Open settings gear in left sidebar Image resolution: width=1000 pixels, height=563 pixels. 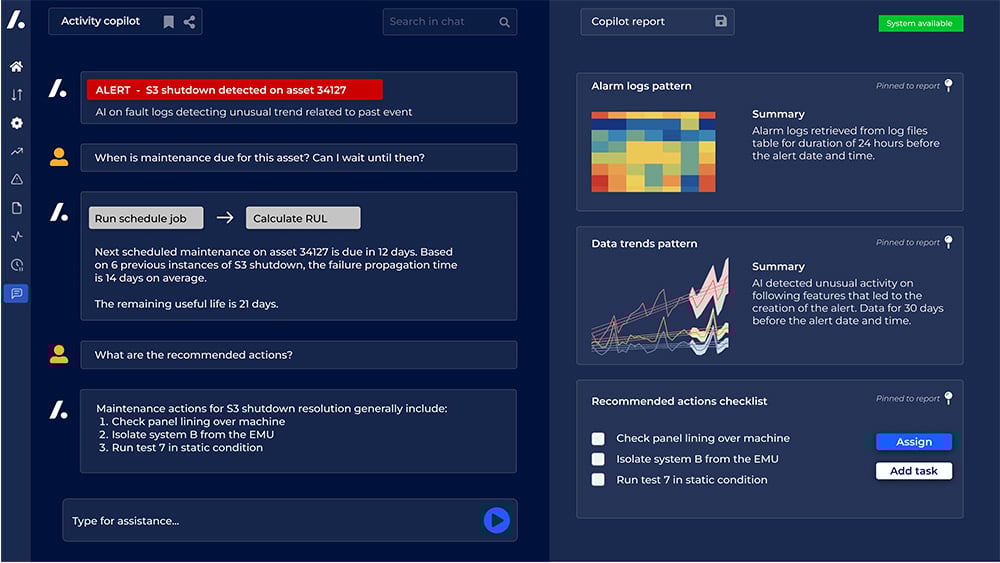point(16,123)
